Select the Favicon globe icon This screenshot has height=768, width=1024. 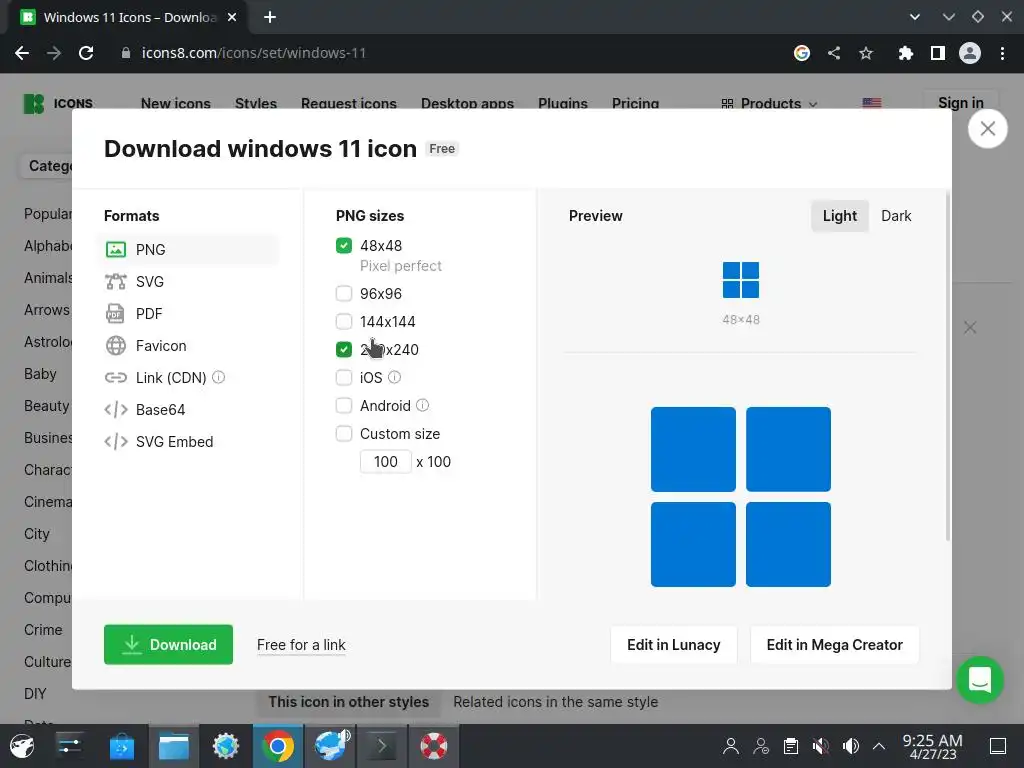pos(116,345)
